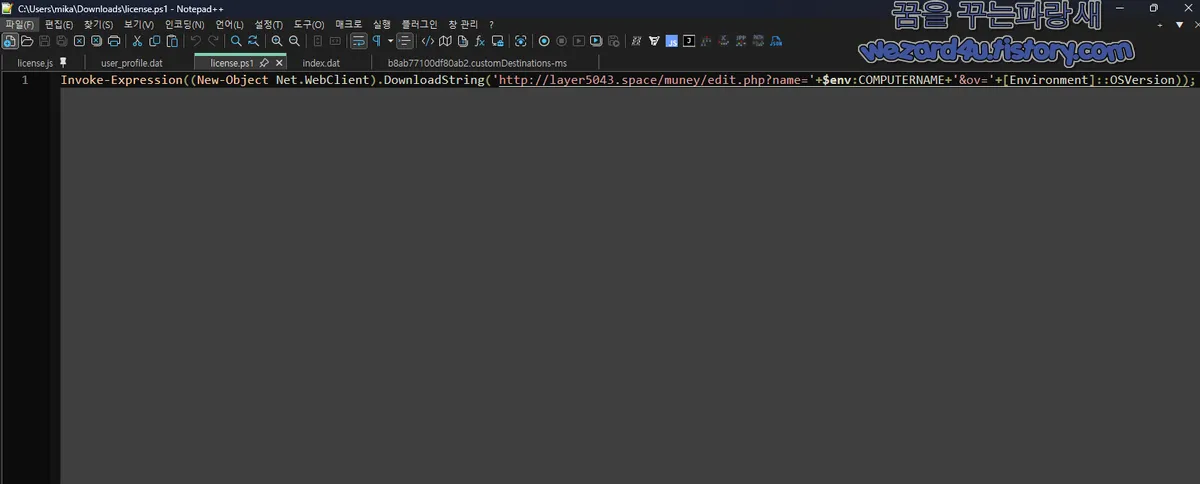This screenshot has height=484, width=1200.
Task: Switch to the user_profile.dat tab
Action: pyautogui.click(x=132, y=63)
